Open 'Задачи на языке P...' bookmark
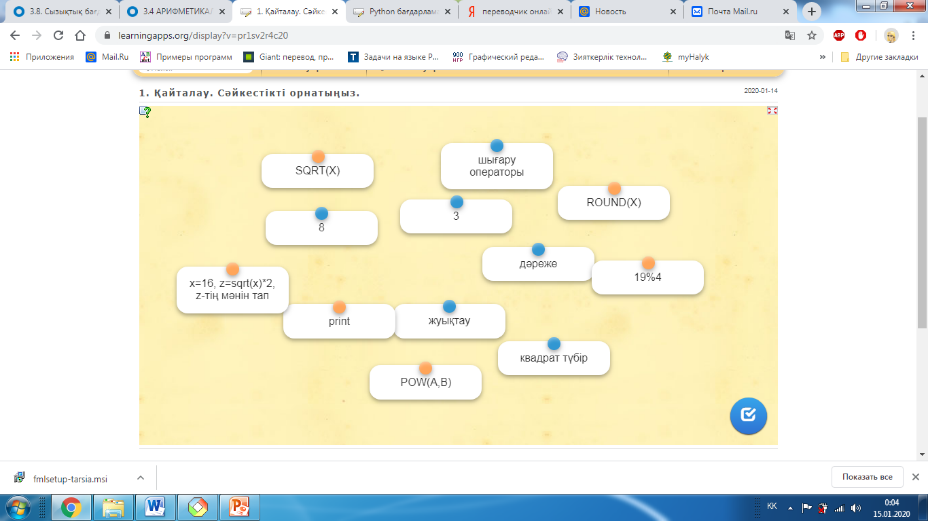 [x=393, y=57]
